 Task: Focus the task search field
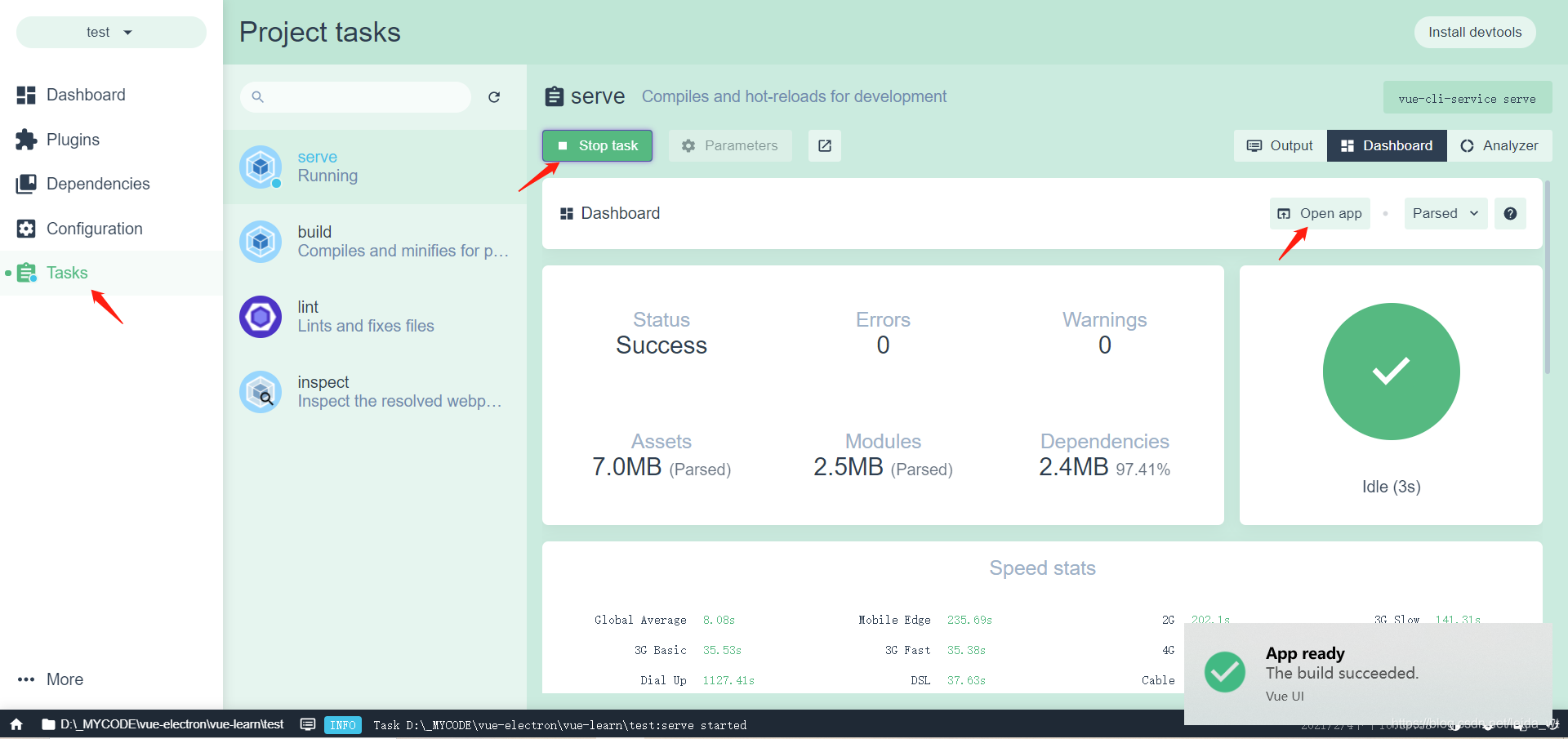pos(355,97)
